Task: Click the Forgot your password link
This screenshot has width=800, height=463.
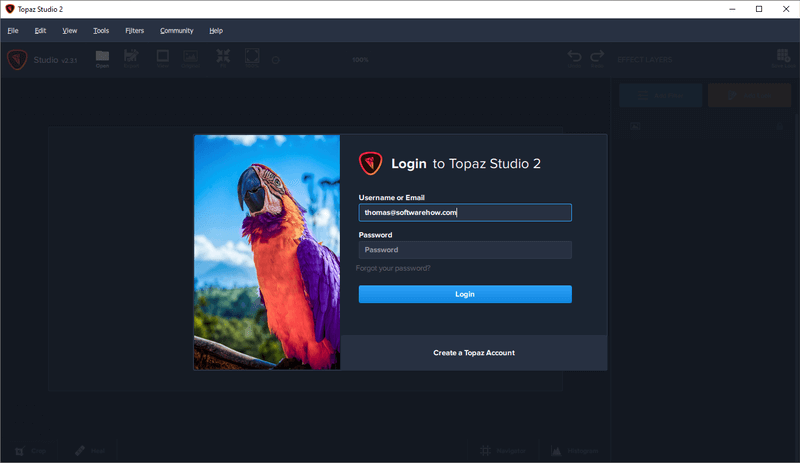Action: point(393,268)
